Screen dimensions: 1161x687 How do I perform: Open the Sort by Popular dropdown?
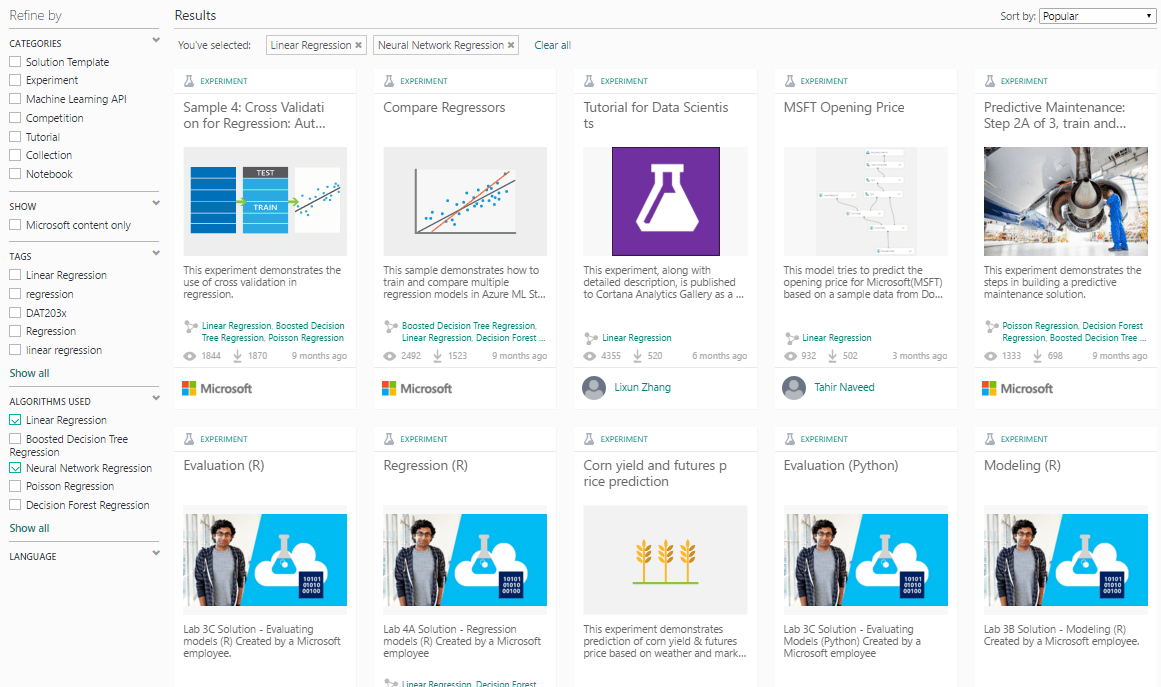point(1097,16)
